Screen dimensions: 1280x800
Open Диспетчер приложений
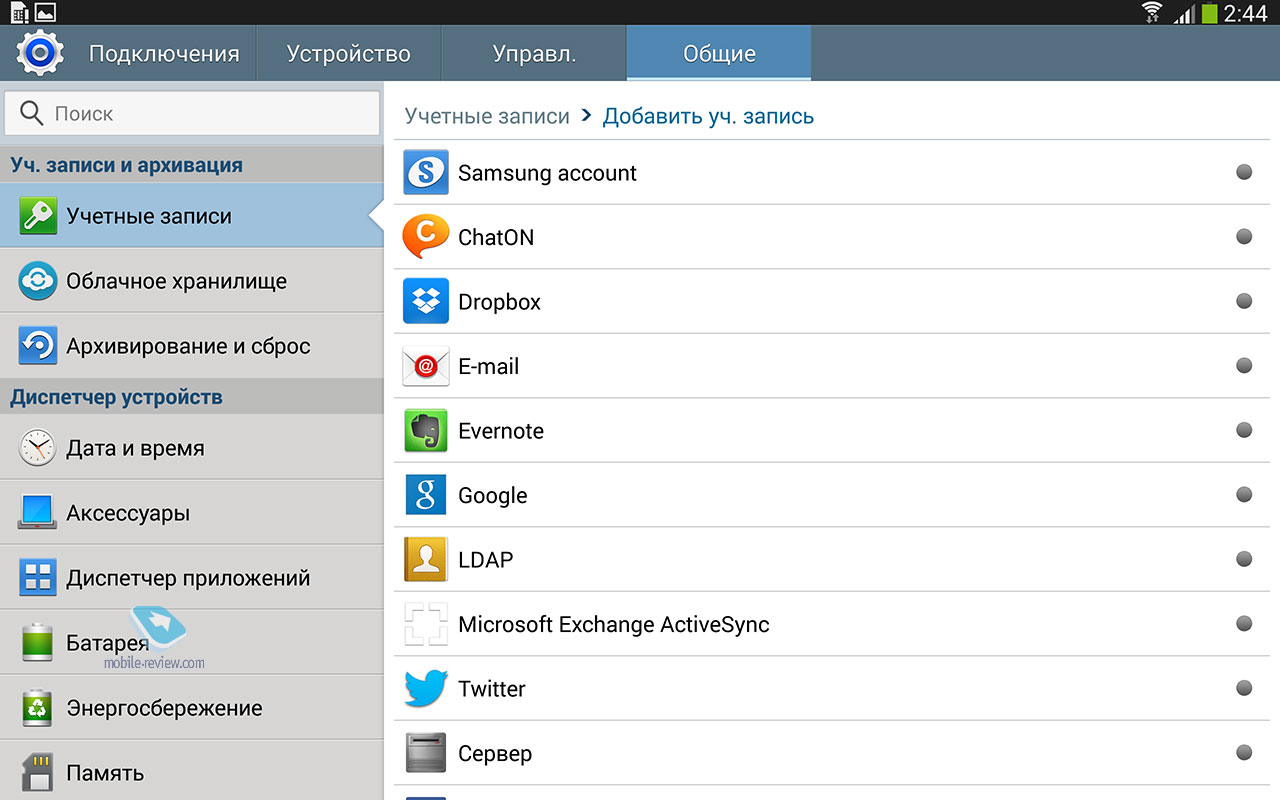click(x=192, y=578)
